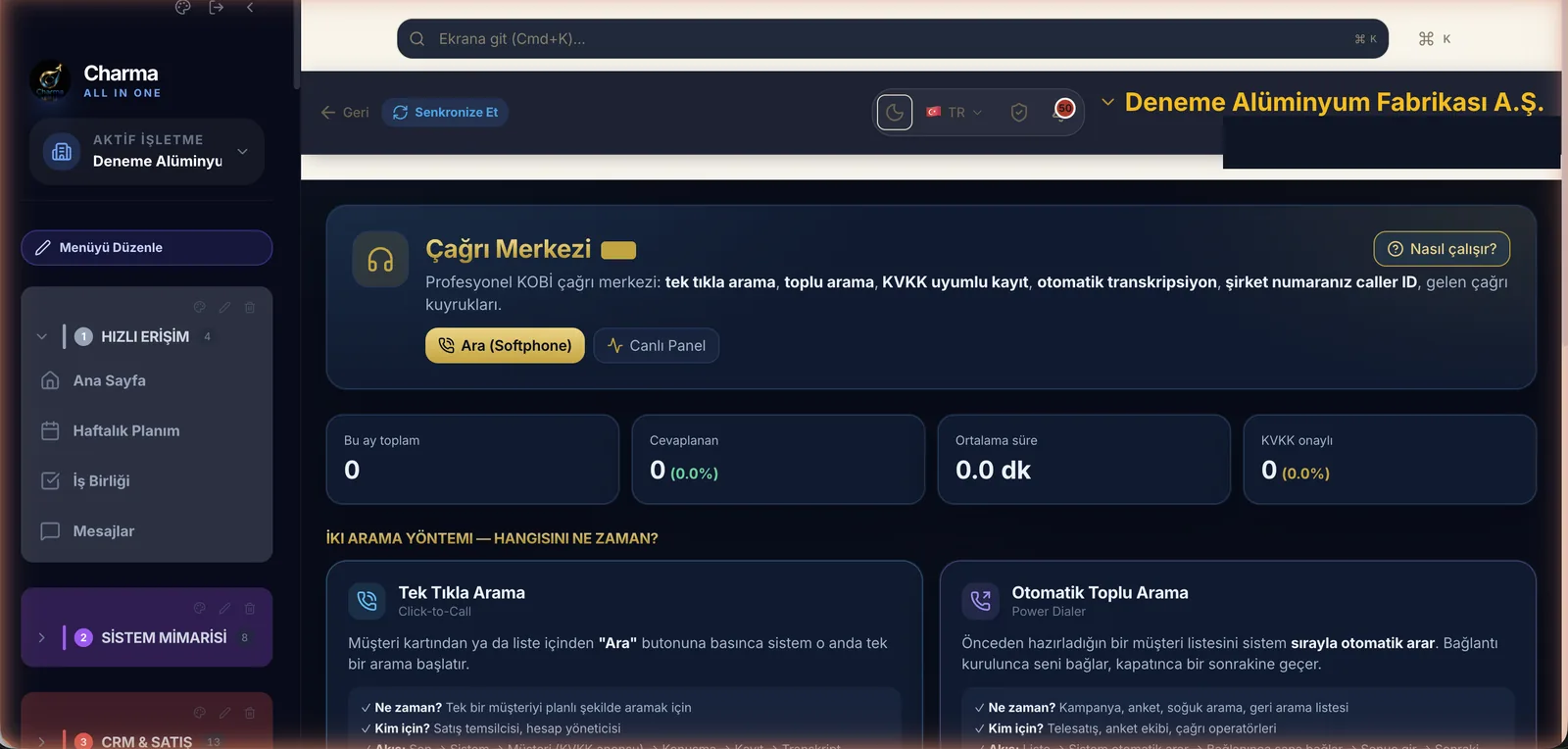The height and width of the screenshot is (749, 1568).
Task: Click the Tek Tıkla Arama phone icon
Action: 367,601
